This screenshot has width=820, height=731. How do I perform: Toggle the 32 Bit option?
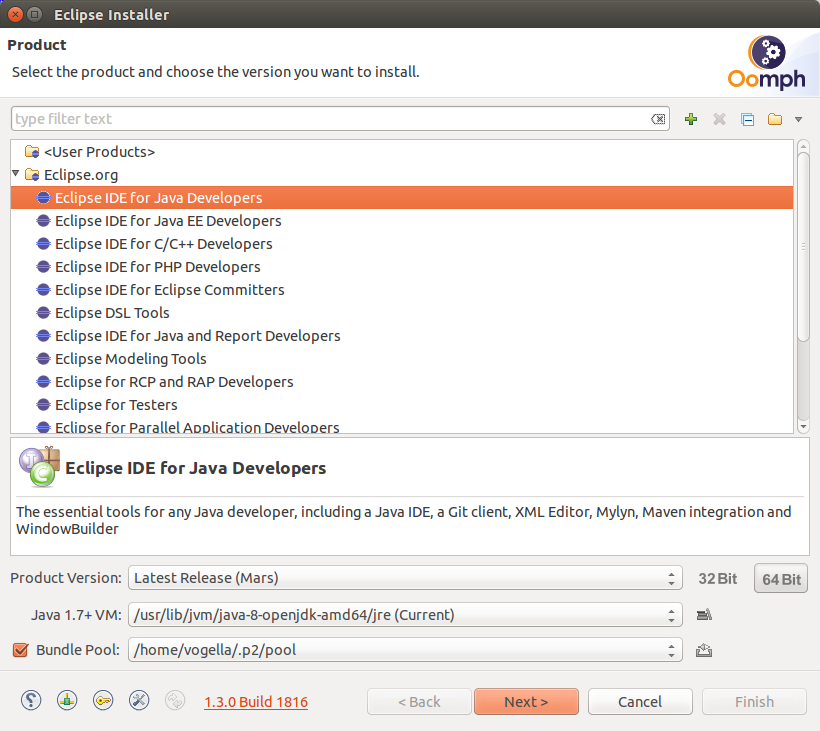718,579
